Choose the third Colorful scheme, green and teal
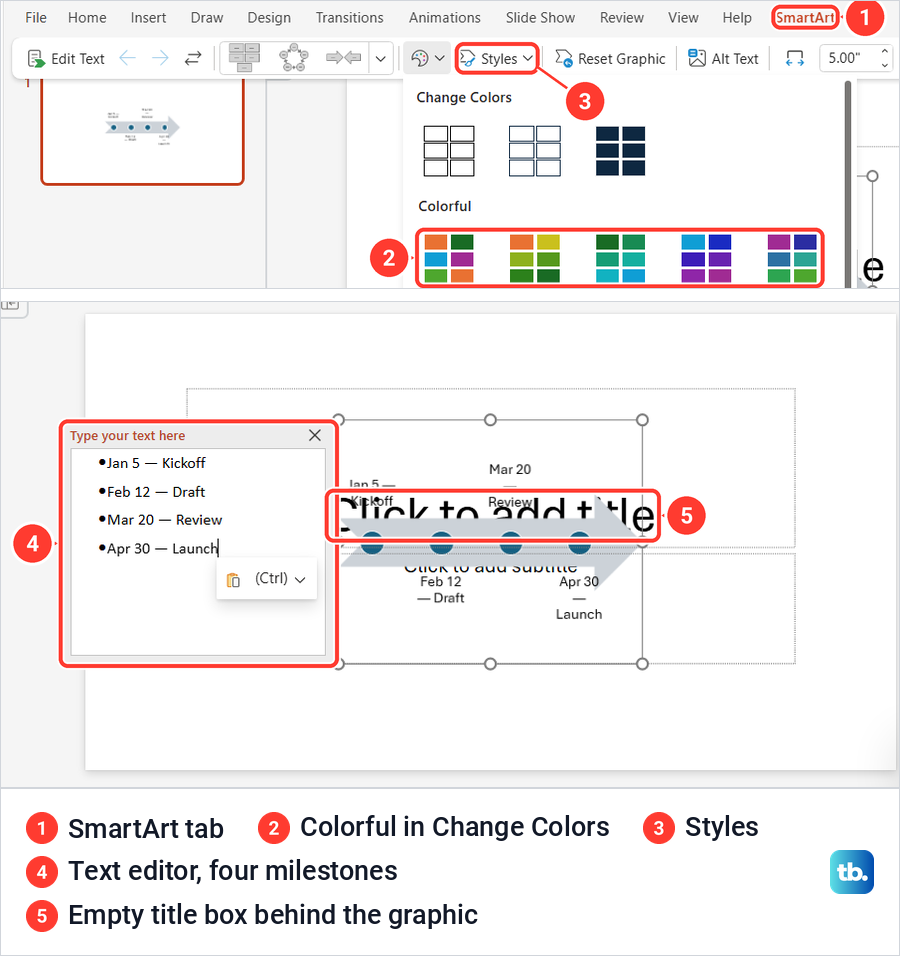900x956 pixels. point(620,258)
